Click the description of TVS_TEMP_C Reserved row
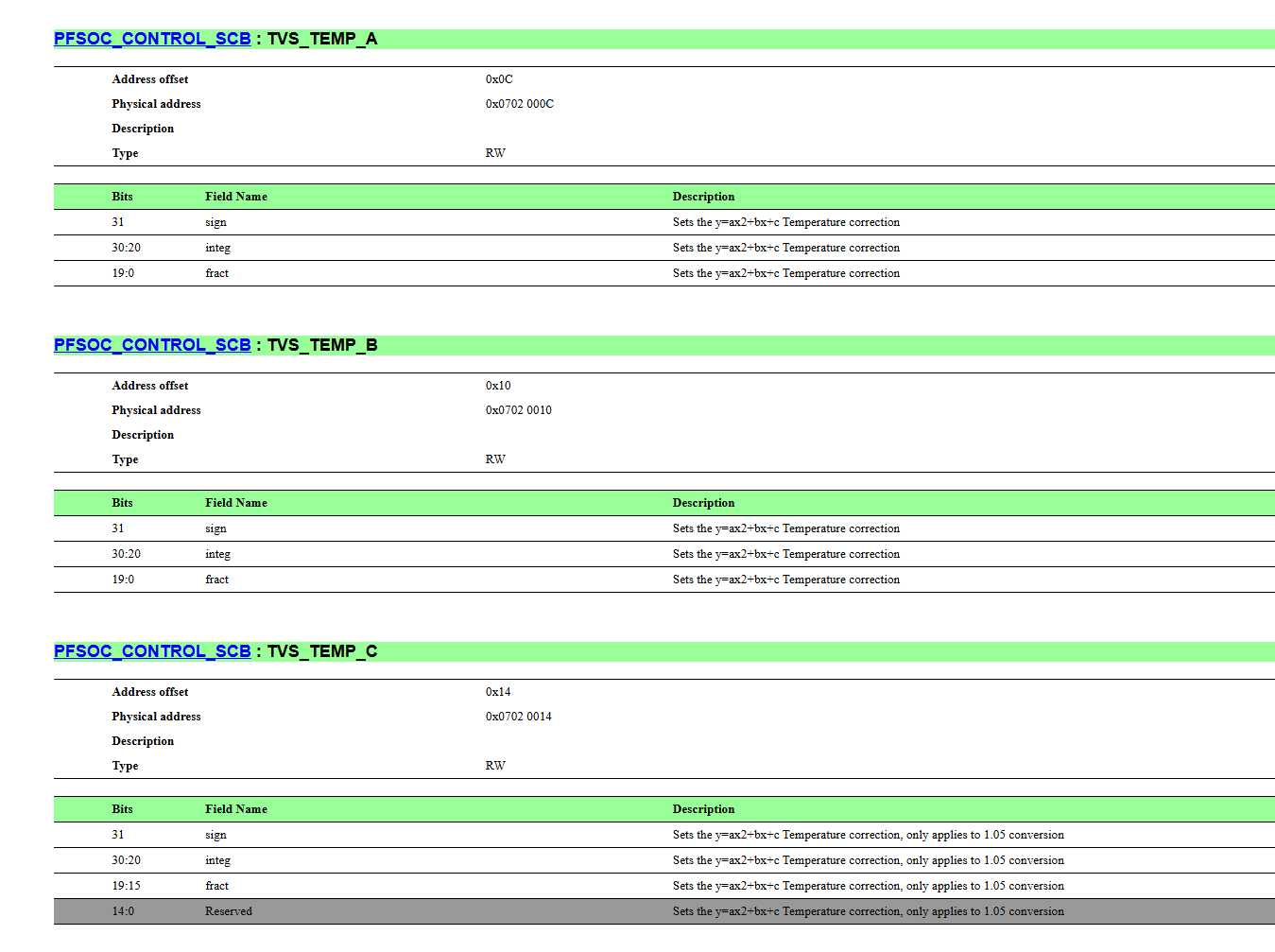 point(869,911)
